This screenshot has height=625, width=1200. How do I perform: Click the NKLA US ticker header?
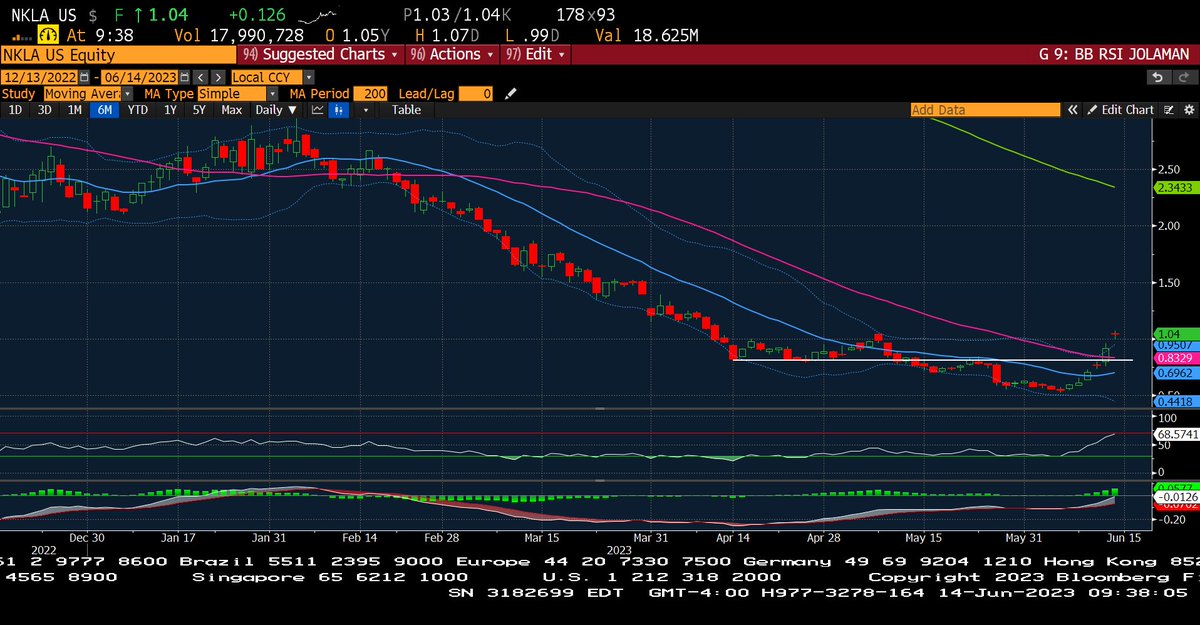click(42, 16)
